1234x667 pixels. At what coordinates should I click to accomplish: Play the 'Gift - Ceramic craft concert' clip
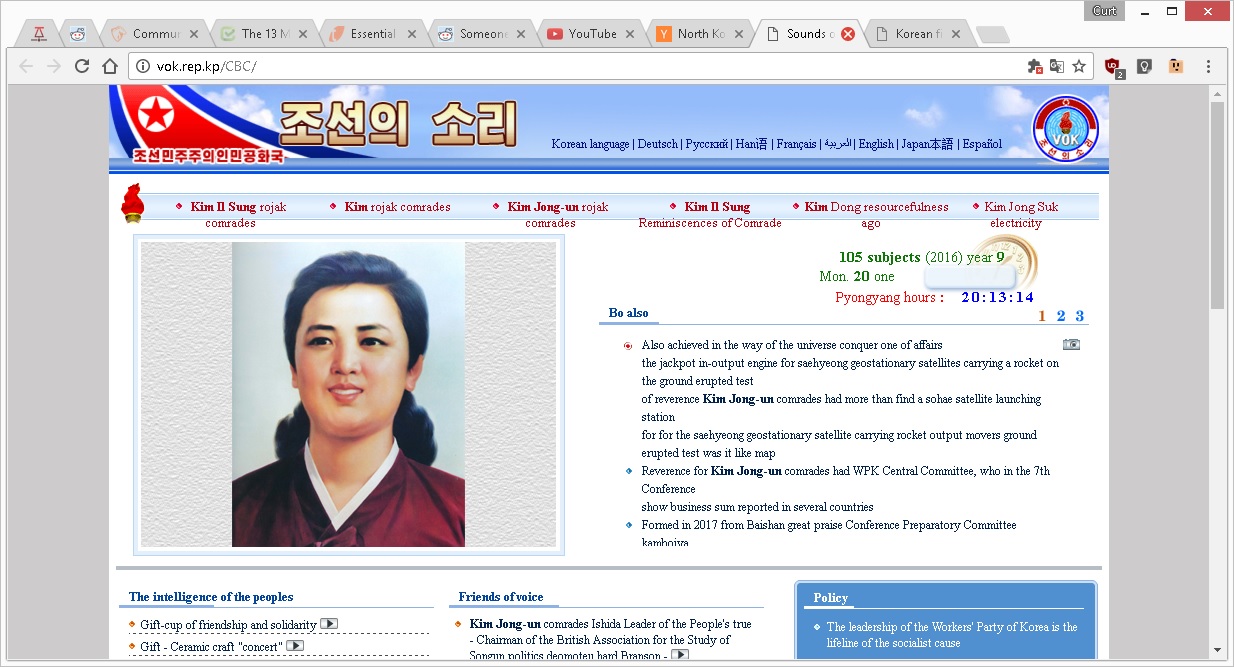(295, 646)
